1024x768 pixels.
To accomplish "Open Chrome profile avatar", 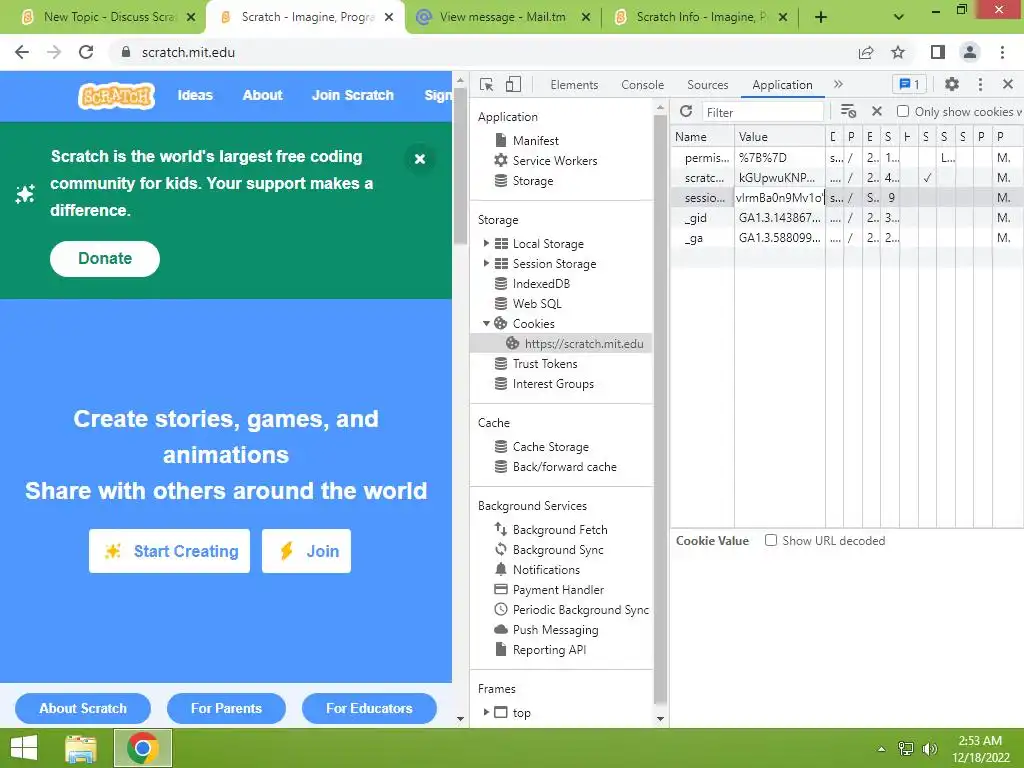I will click(x=970, y=52).
